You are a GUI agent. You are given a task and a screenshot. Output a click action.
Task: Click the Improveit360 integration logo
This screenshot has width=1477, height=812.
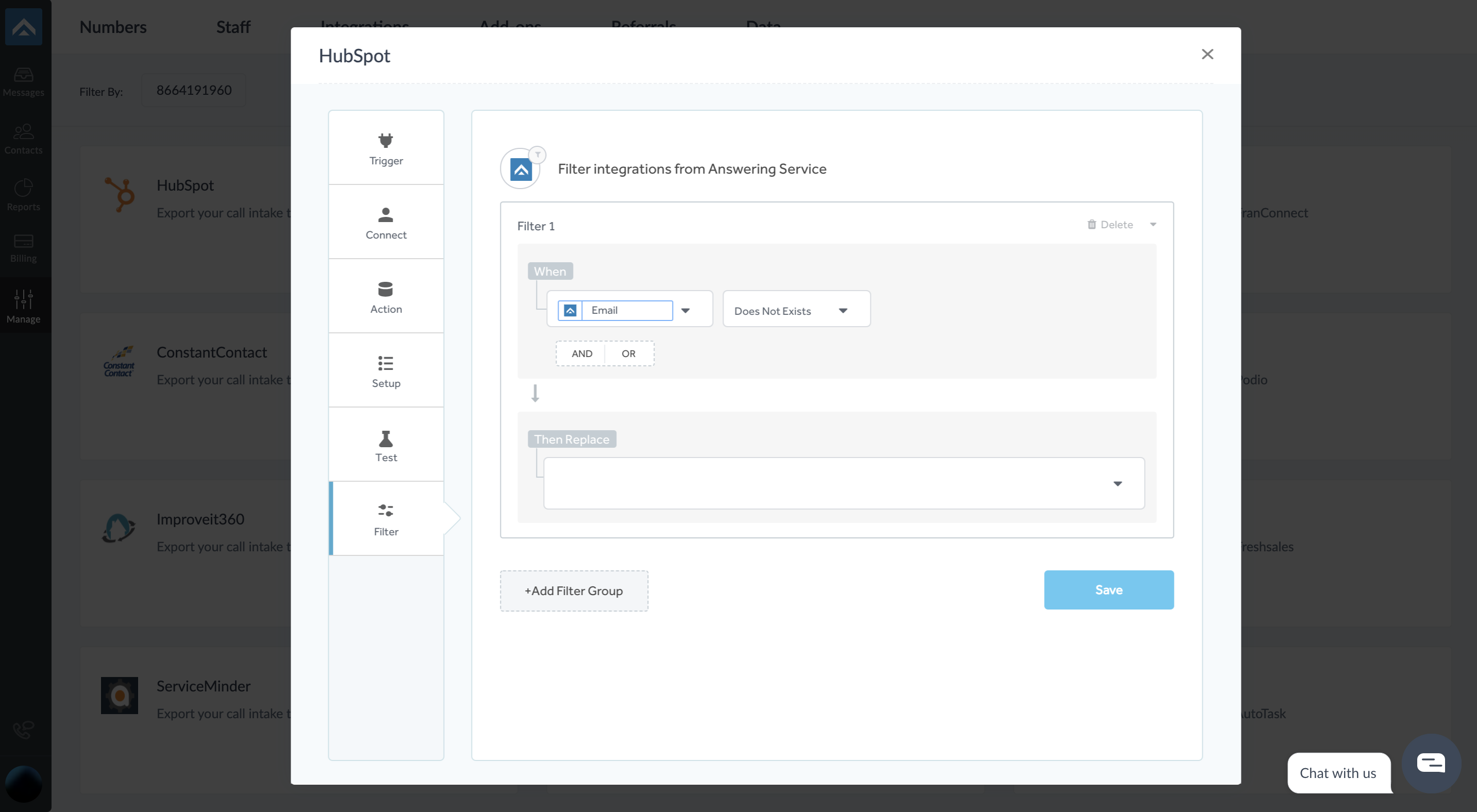[119, 528]
